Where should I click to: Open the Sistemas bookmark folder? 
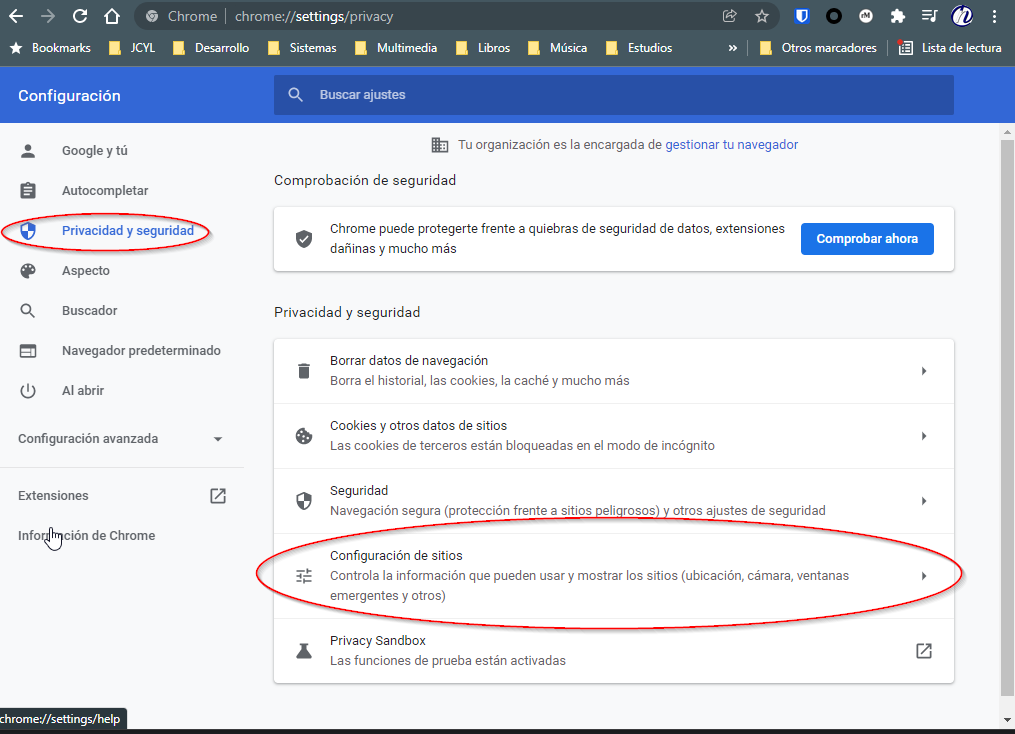point(302,48)
